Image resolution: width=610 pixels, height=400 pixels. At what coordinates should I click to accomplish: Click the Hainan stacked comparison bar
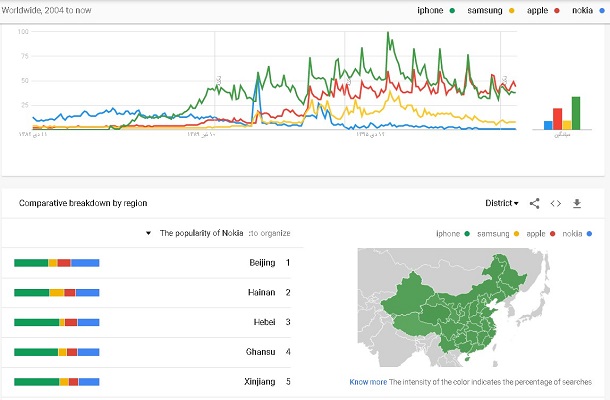[x=57, y=293]
